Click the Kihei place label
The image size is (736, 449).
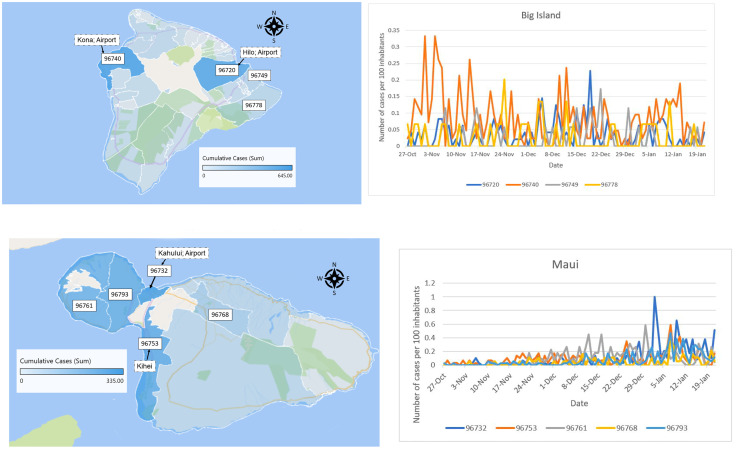point(144,366)
